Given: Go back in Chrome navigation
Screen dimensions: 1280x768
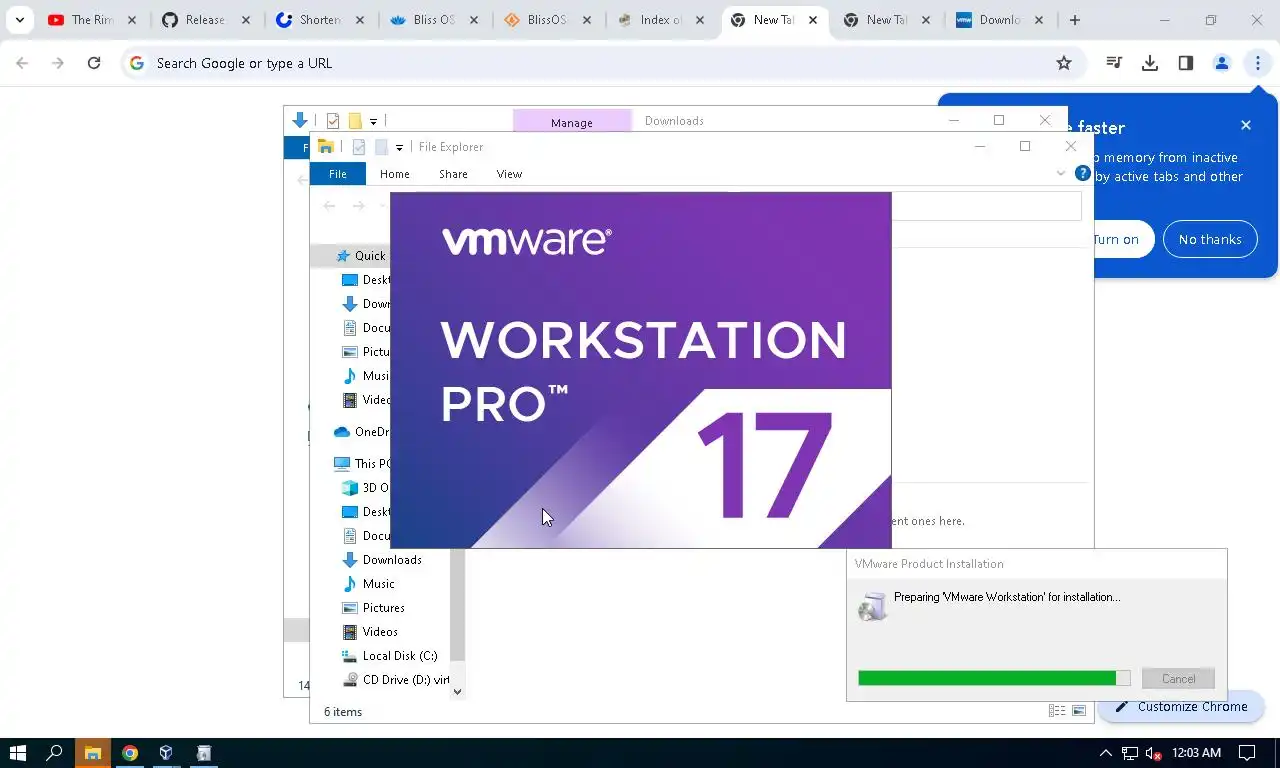Looking at the screenshot, I should [22, 63].
